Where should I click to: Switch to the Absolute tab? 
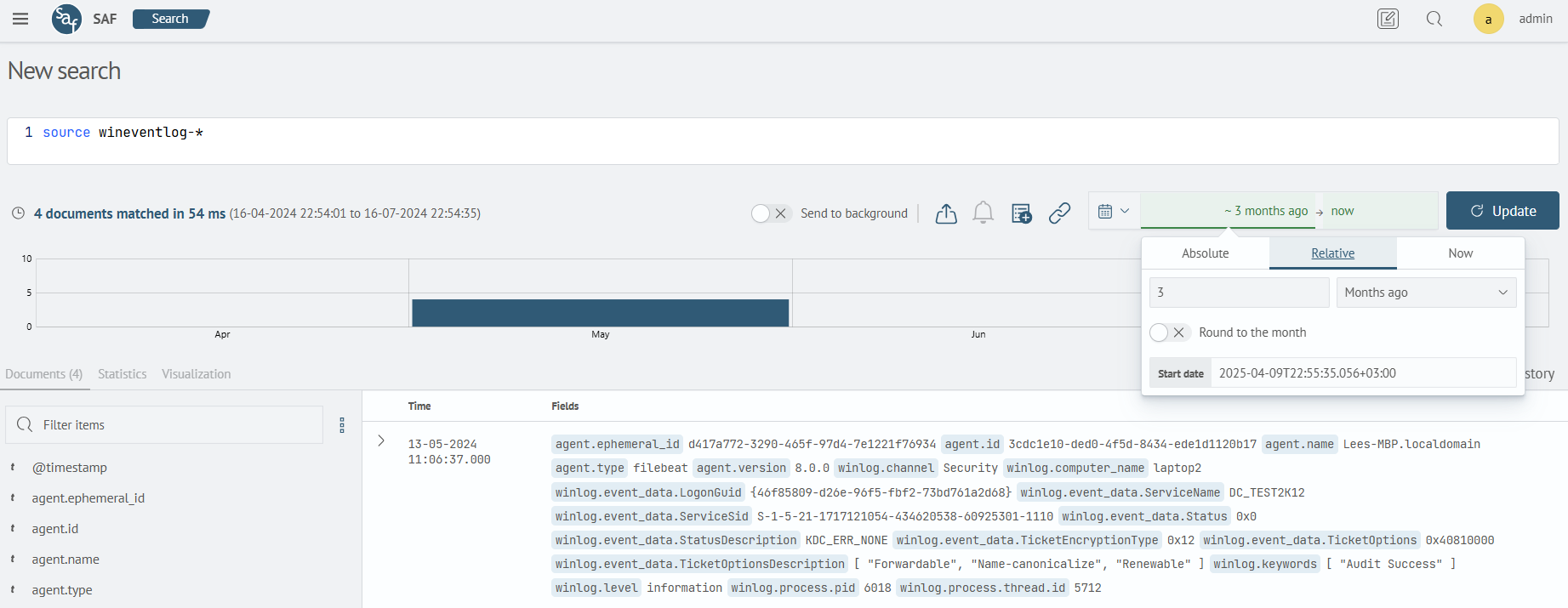pos(1205,253)
